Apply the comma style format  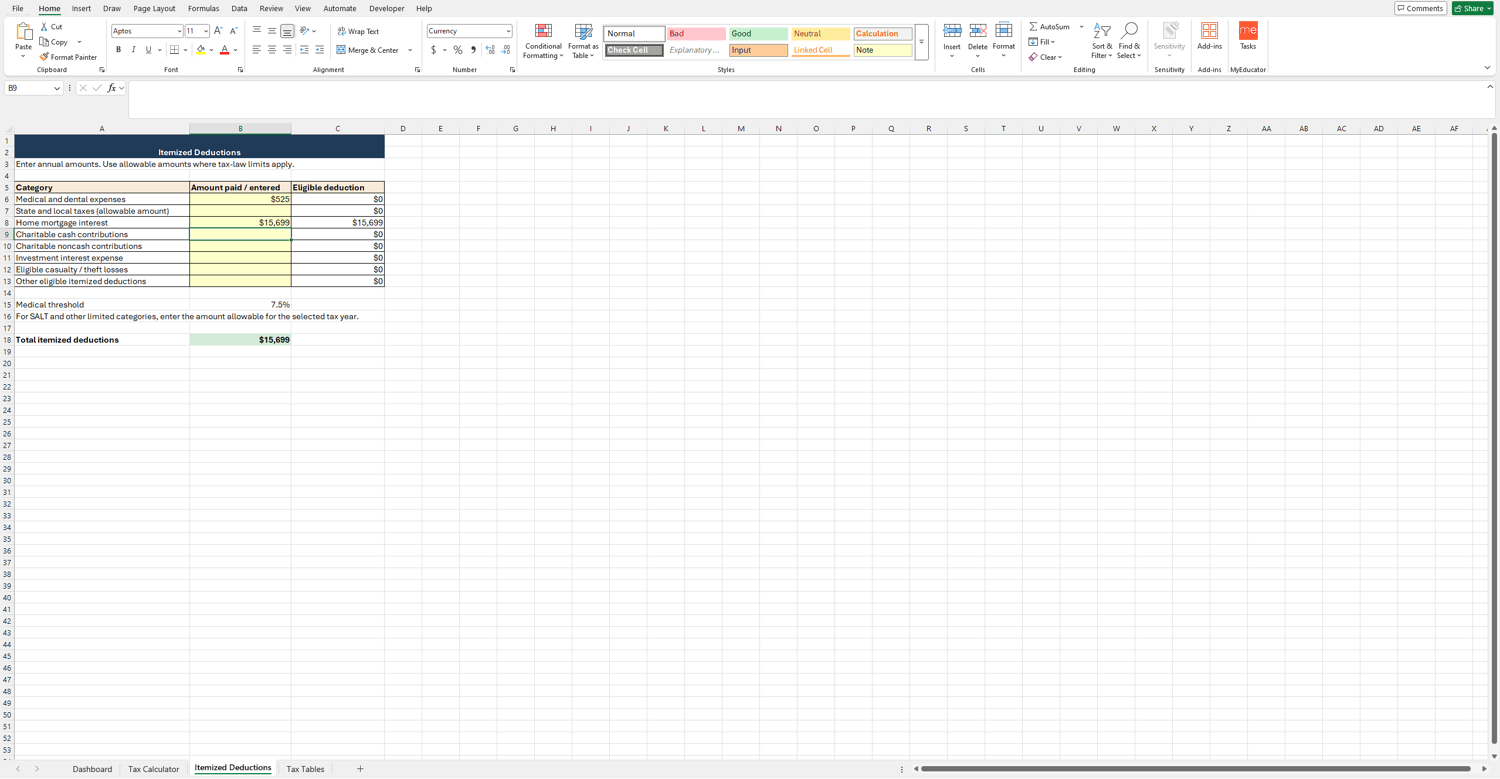473,50
